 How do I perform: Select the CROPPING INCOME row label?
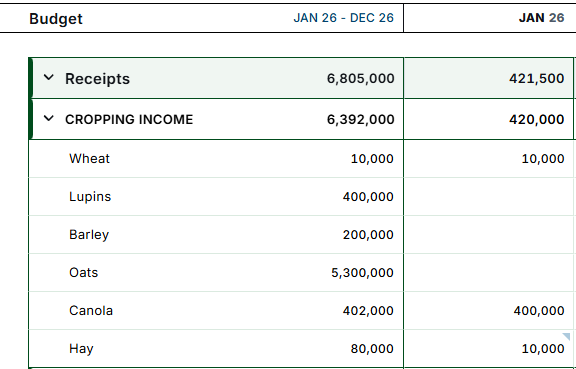[x=129, y=119]
